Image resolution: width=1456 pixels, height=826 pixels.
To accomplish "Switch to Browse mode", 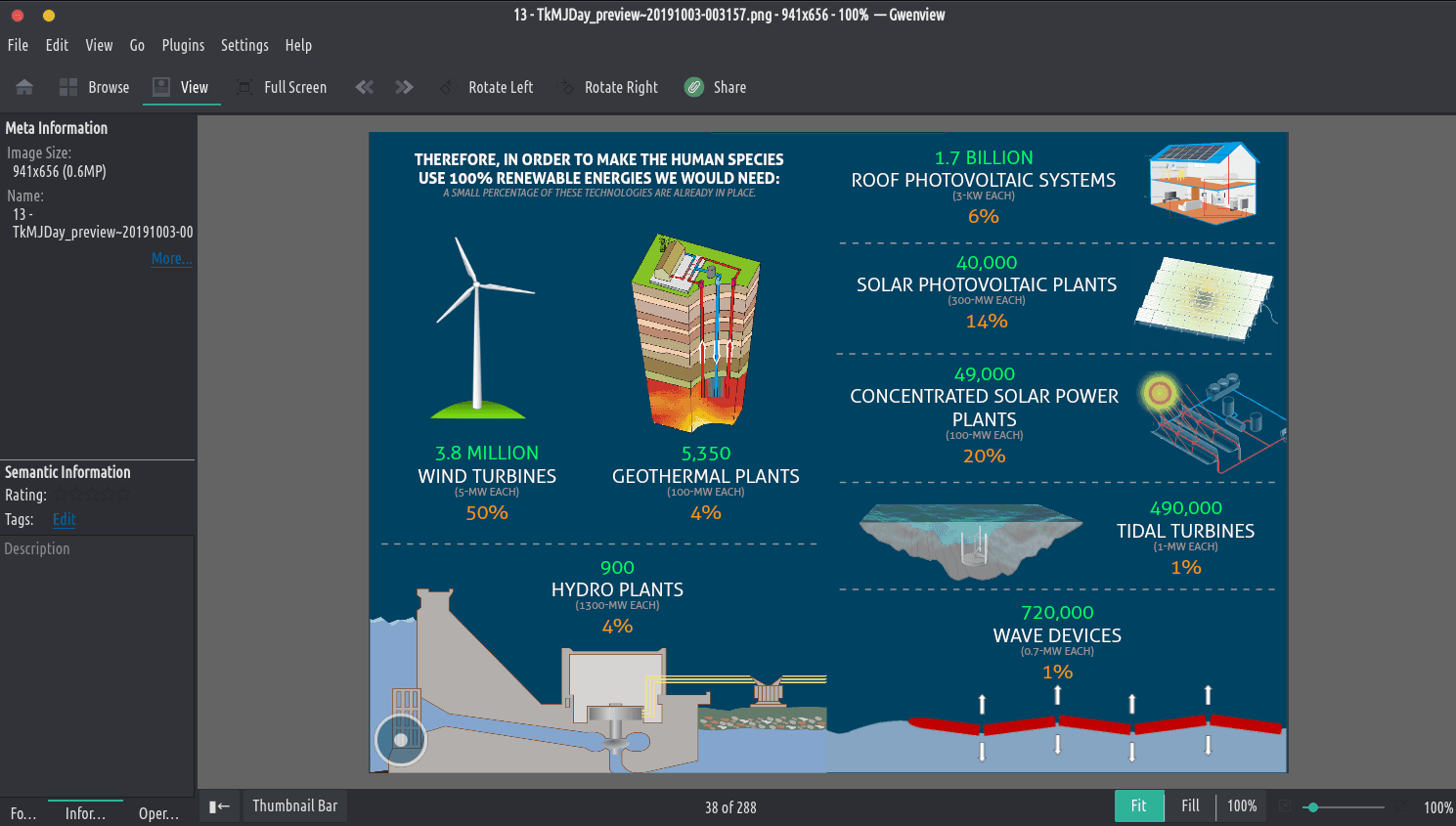I will click(94, 87).
